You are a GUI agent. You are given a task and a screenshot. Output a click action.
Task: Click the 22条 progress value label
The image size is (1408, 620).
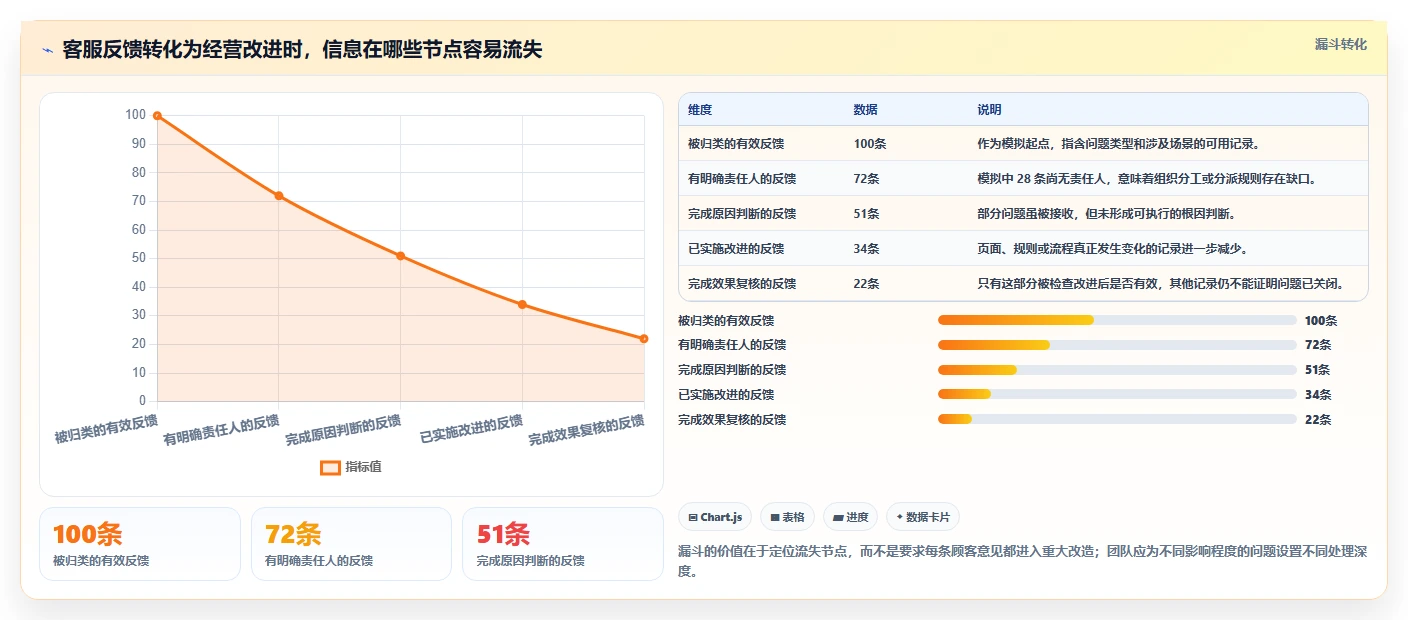1318,420
